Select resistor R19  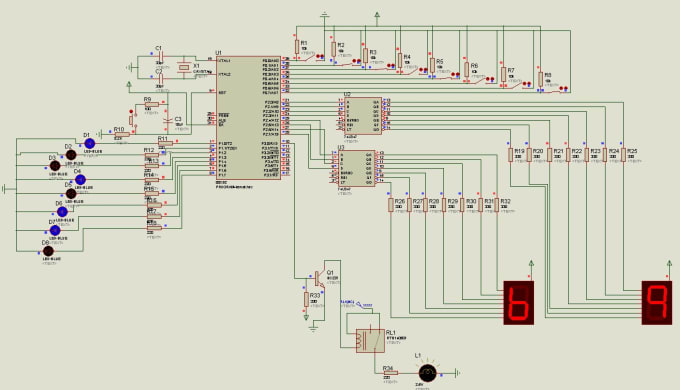510,155
